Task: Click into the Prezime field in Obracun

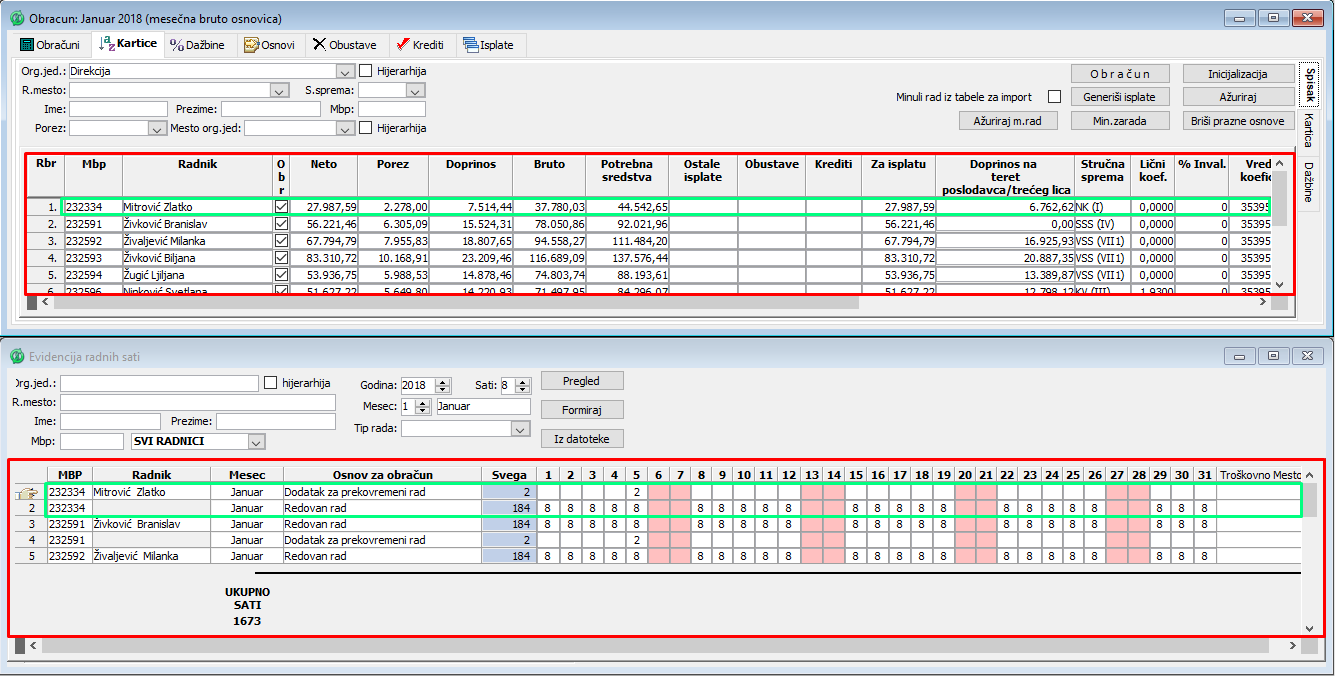Action: (x=270, y=109)
